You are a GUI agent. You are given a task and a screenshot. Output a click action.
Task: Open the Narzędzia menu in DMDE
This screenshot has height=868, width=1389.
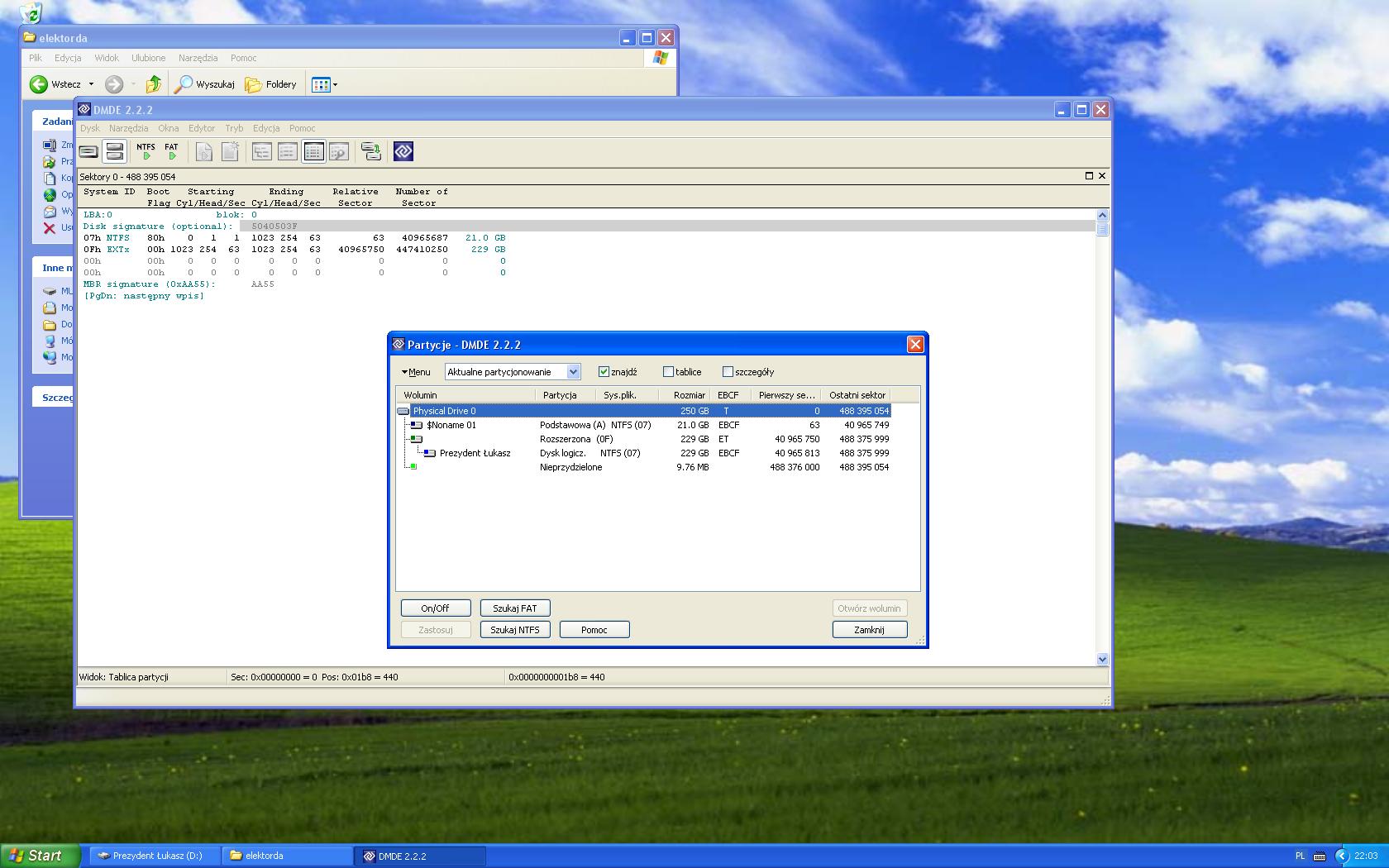click(128, 128)
